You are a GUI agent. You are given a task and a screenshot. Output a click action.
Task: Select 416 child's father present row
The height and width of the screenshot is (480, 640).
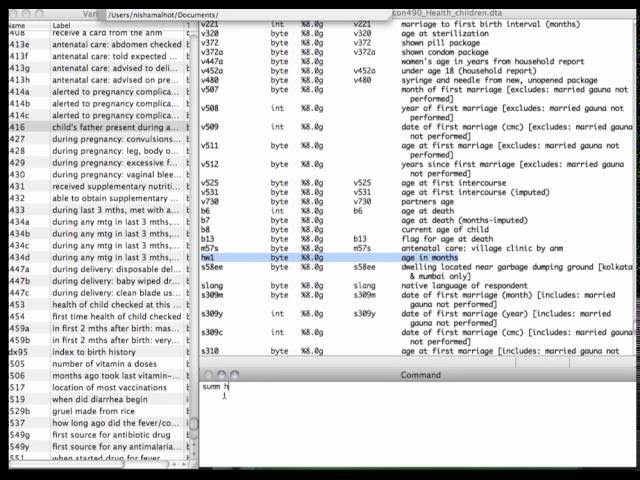coord(99,127)
